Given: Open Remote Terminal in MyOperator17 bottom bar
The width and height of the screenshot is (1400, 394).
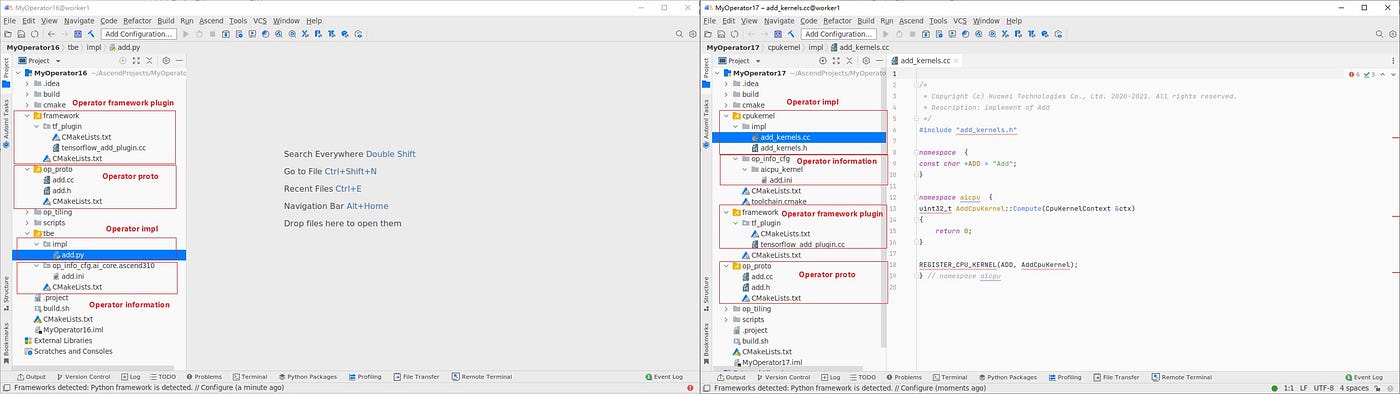Looking at the screenshot, I should pos(1181,377).
